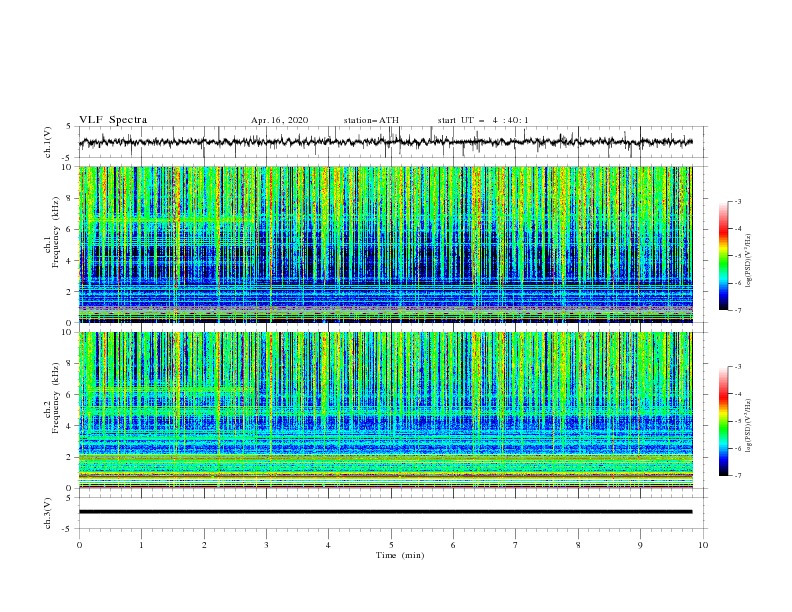This screenshot has height=612, width=792.
Task: Click the "Time (min)" axis label
Action: 400,555
